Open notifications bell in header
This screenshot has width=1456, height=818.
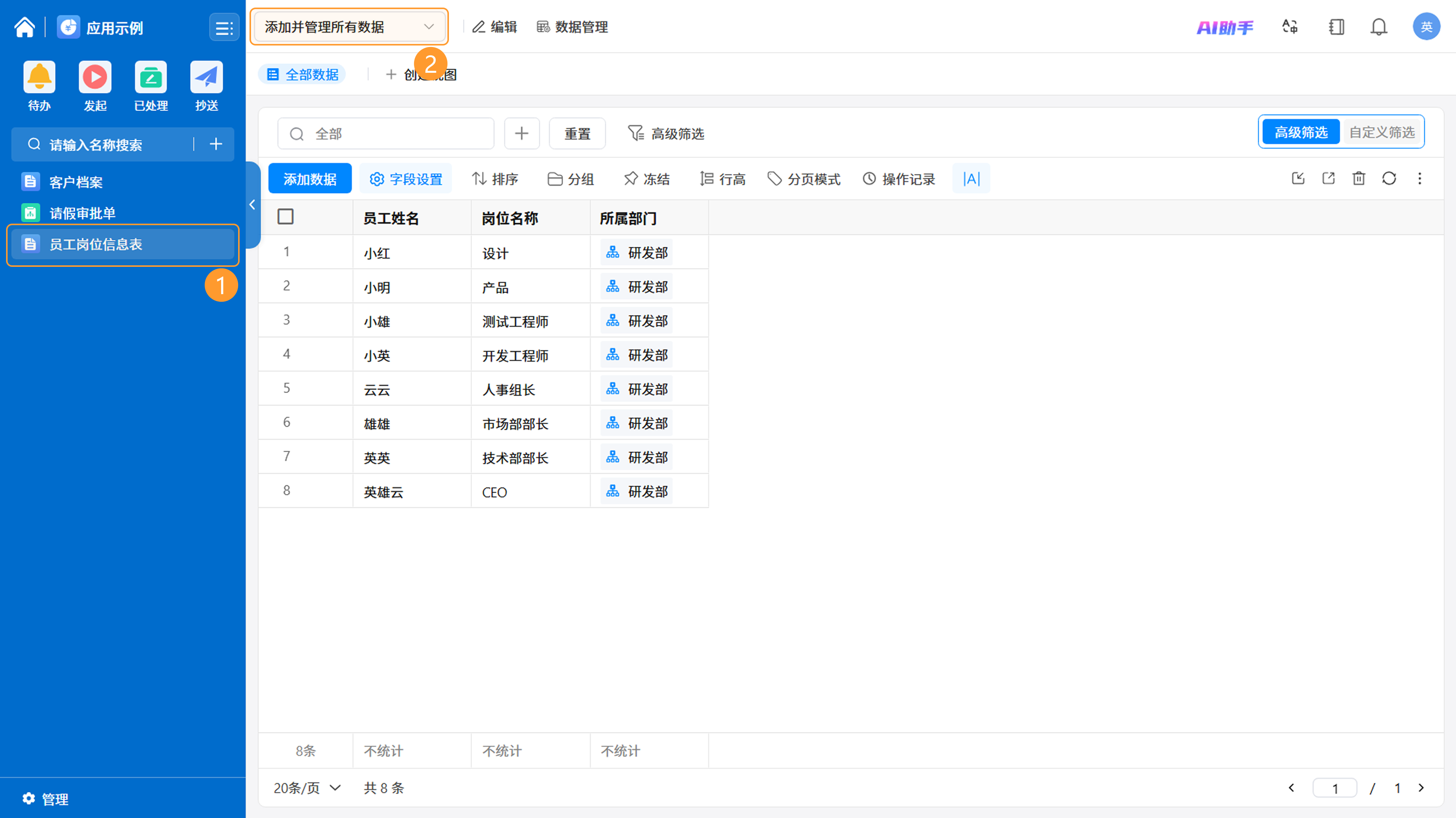click(x=1379, y=27)
